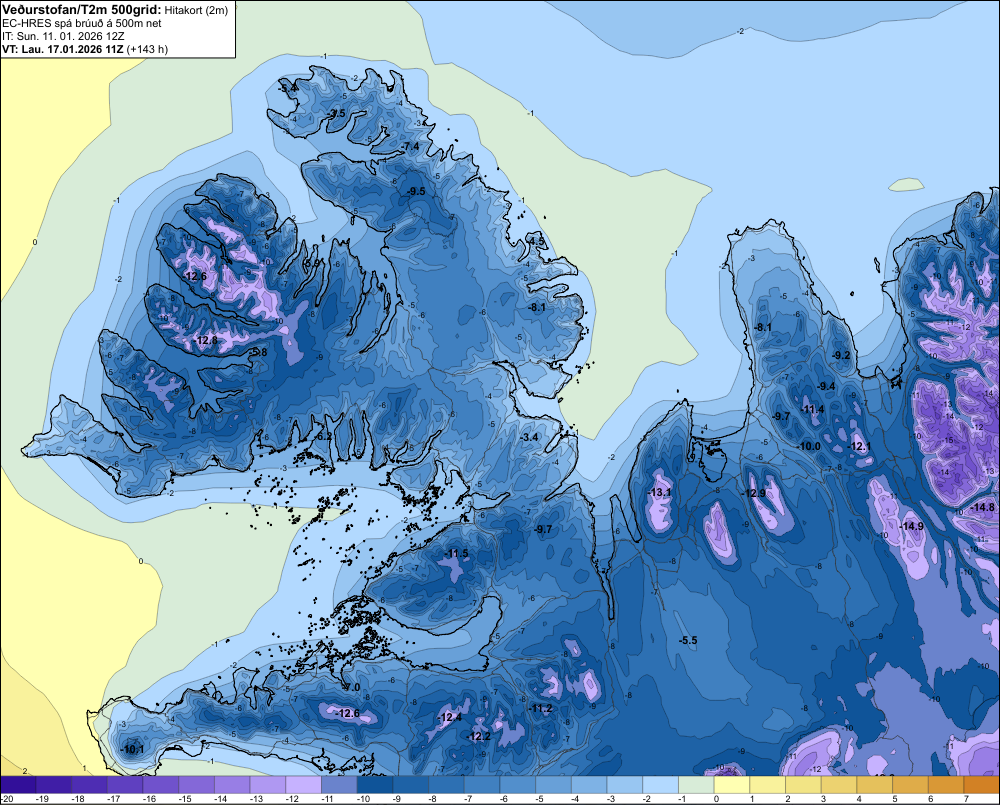Pick the light lavender swatch right of -12
The image size is (1000, 805).
304,785
